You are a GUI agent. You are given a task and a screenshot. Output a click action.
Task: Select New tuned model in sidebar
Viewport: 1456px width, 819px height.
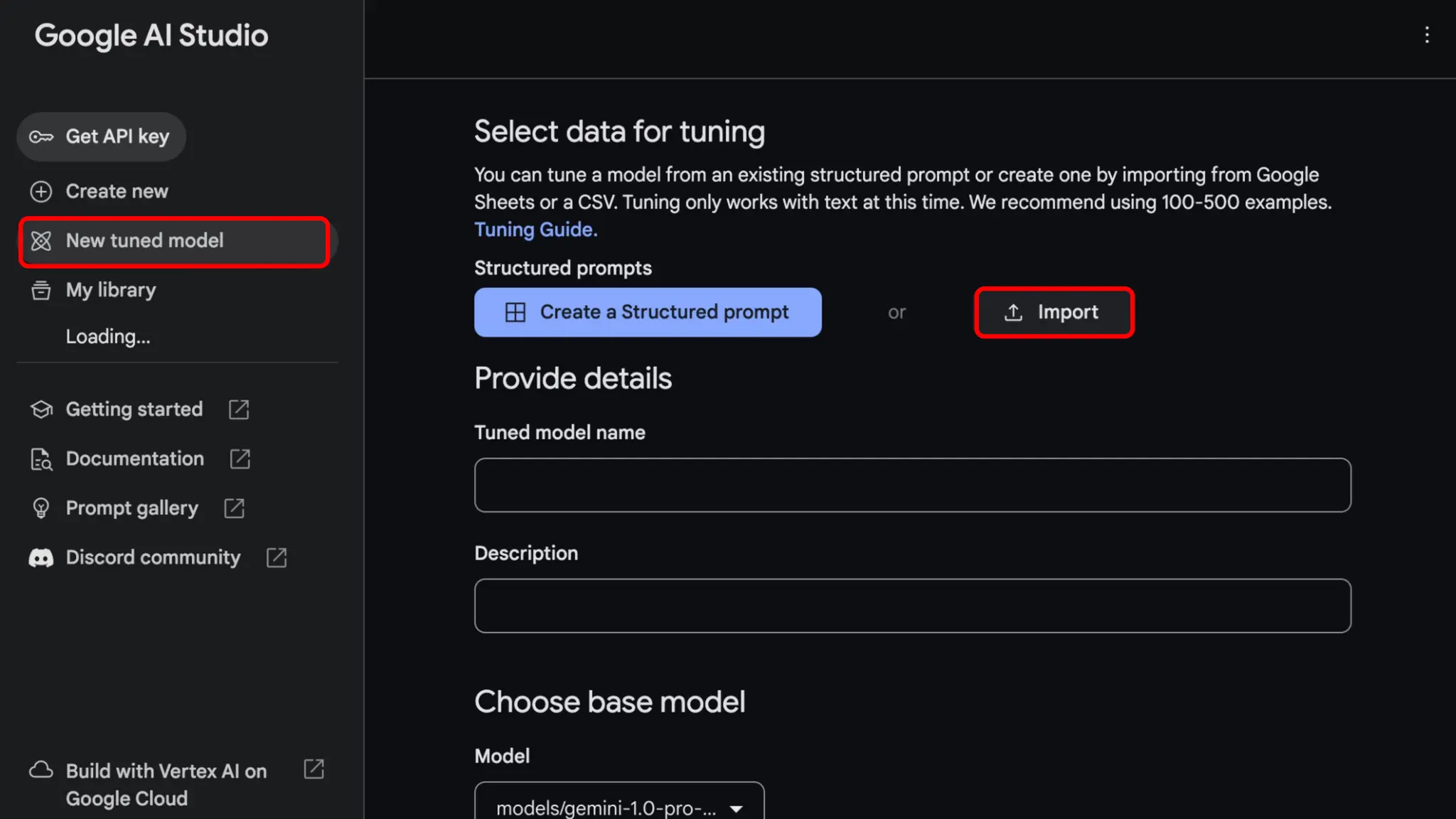[x=145, y=241]
